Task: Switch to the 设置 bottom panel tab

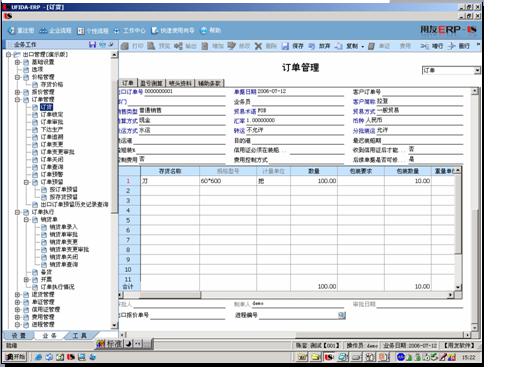Action: pos(19,335)
